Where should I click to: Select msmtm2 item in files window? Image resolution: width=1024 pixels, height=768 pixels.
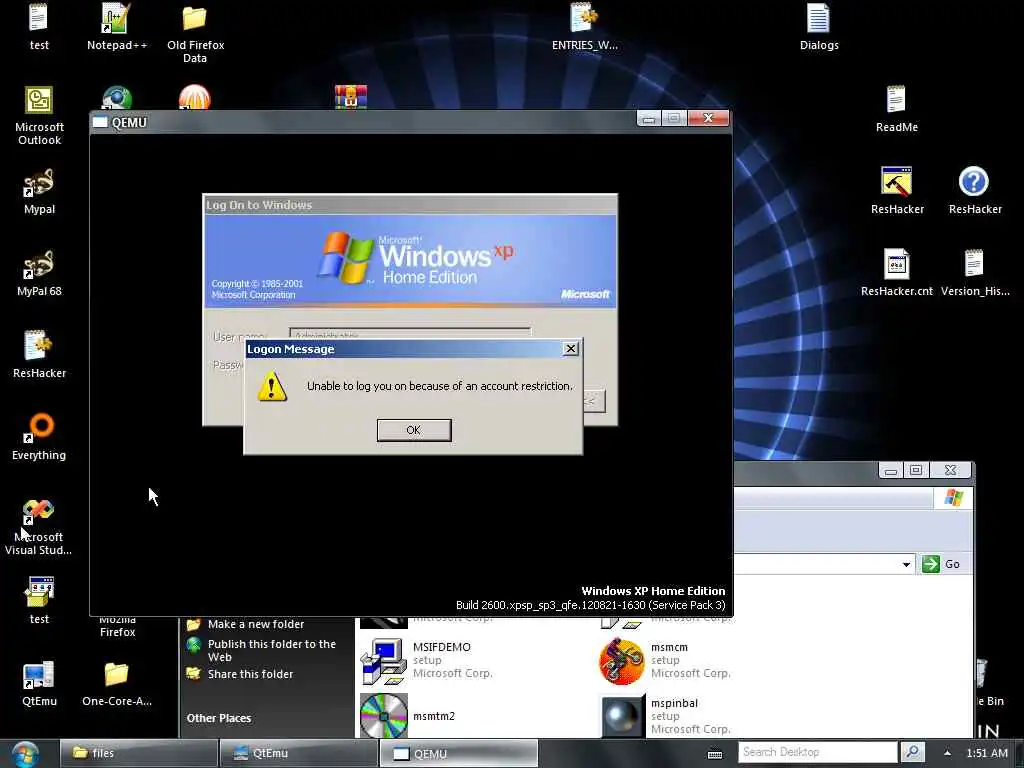[408, 716]
